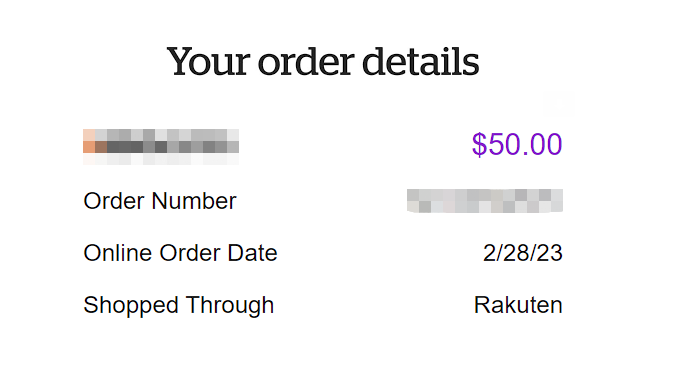
Task: Click the blurred order number value
Action: pos(485,201)
